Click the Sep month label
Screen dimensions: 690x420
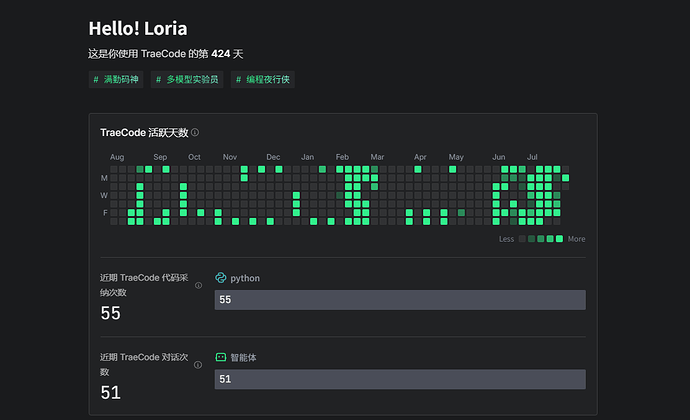[x=160, y=157]
